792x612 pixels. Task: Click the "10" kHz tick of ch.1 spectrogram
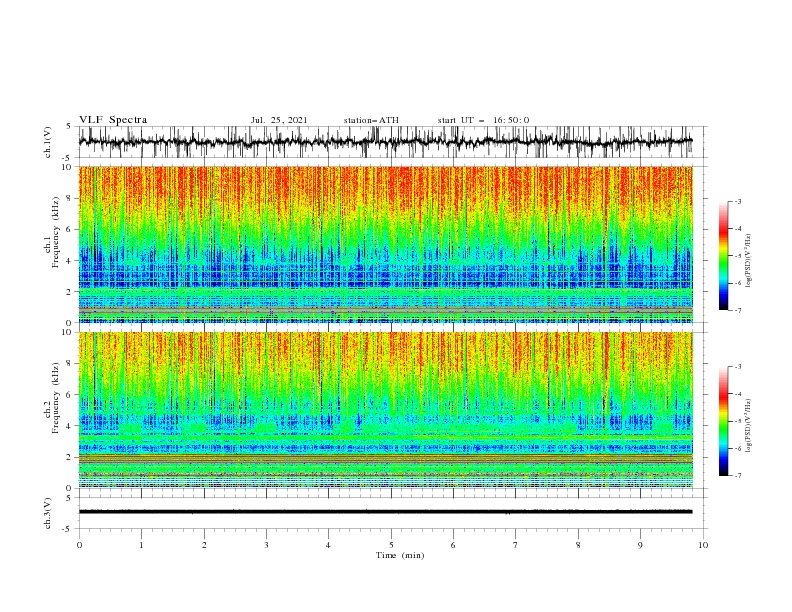pos(67,167)
